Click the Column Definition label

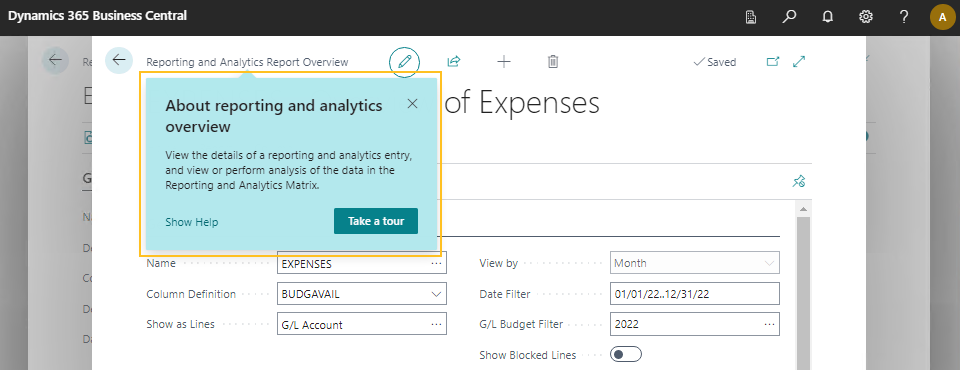[x=191, y=294]
